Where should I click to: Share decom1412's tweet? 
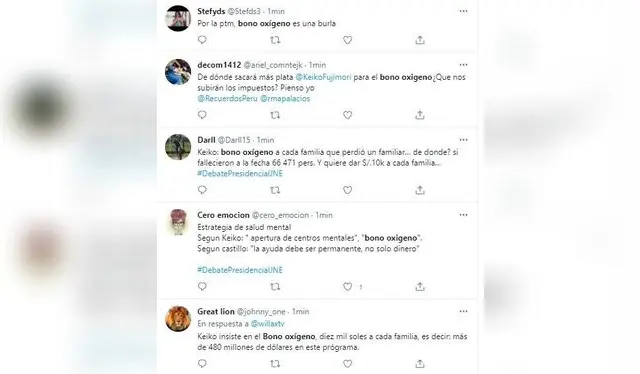(420, 115)
